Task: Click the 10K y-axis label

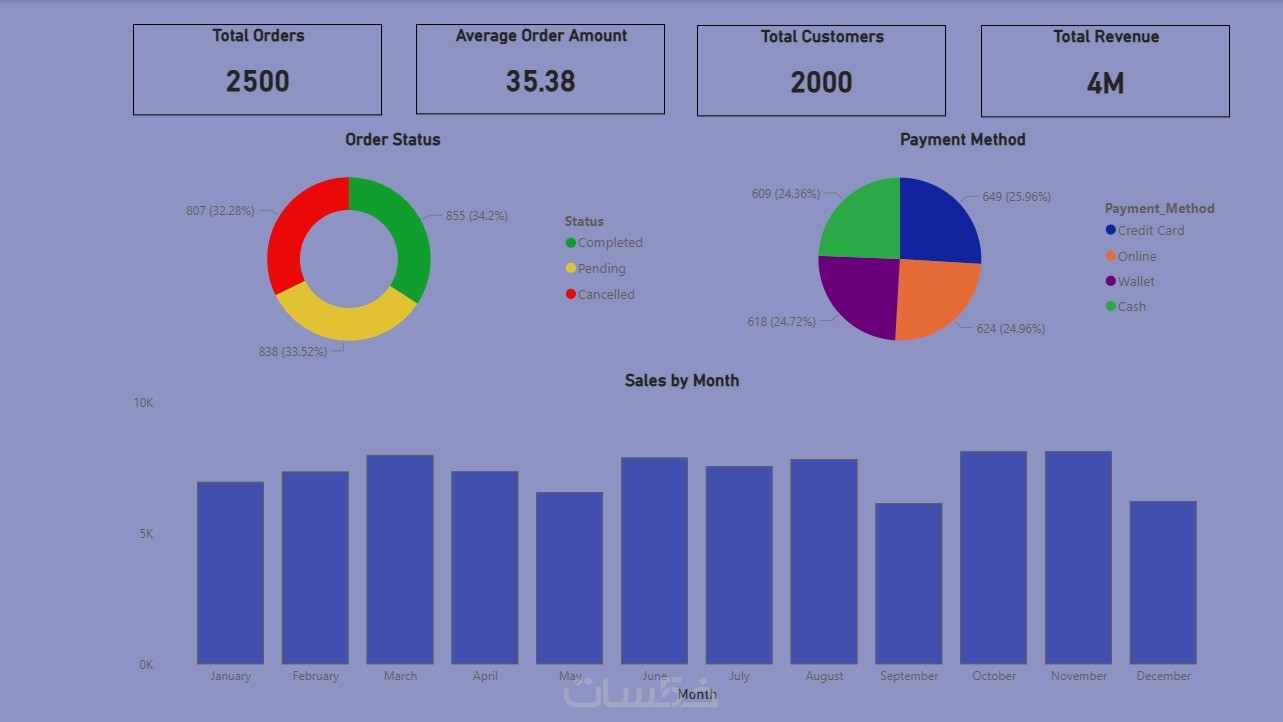Action: (x=144, y=403)
